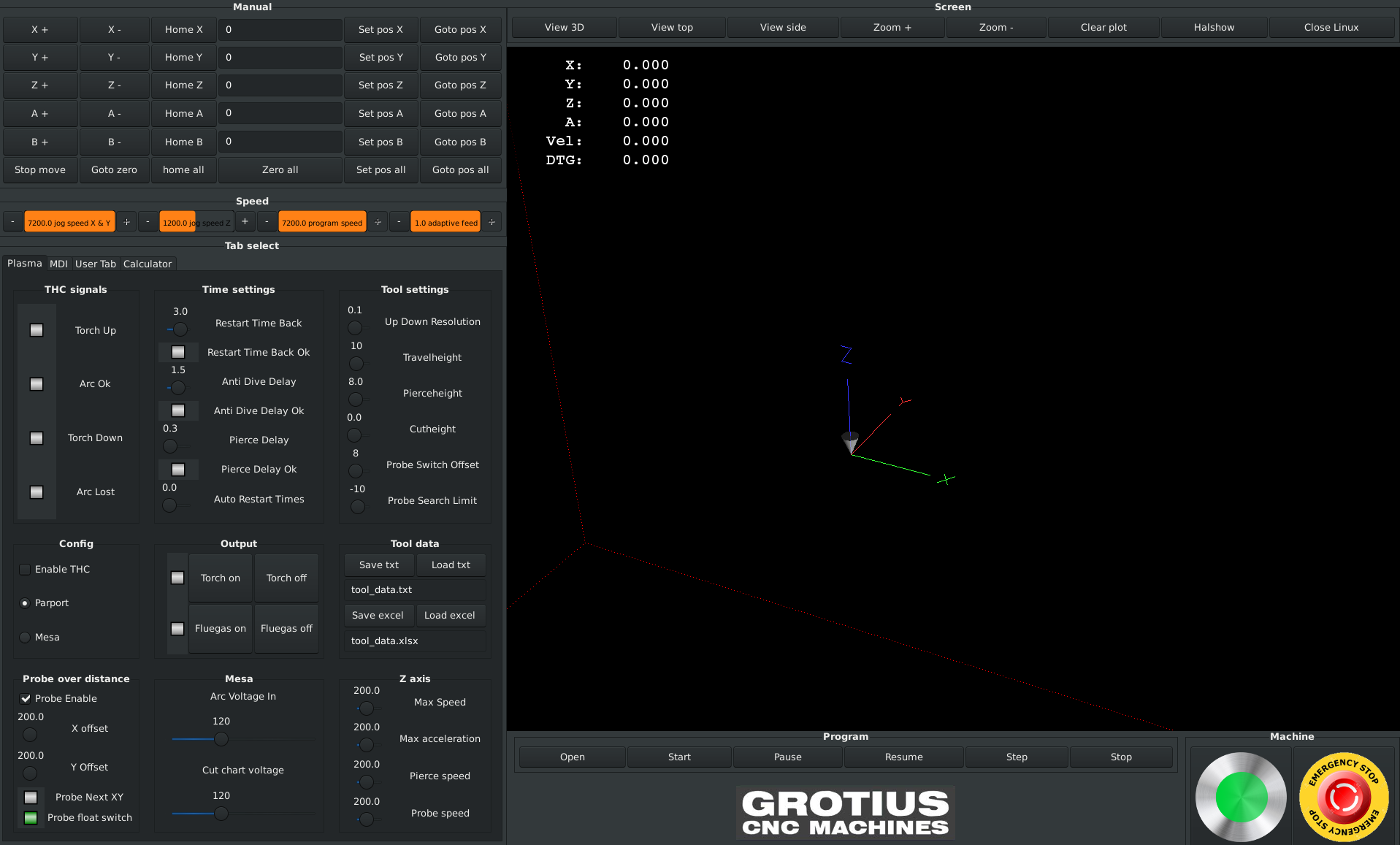Click the View 3D button
The width and height of the screenshot is (1400, 845).
pos(565,28)
